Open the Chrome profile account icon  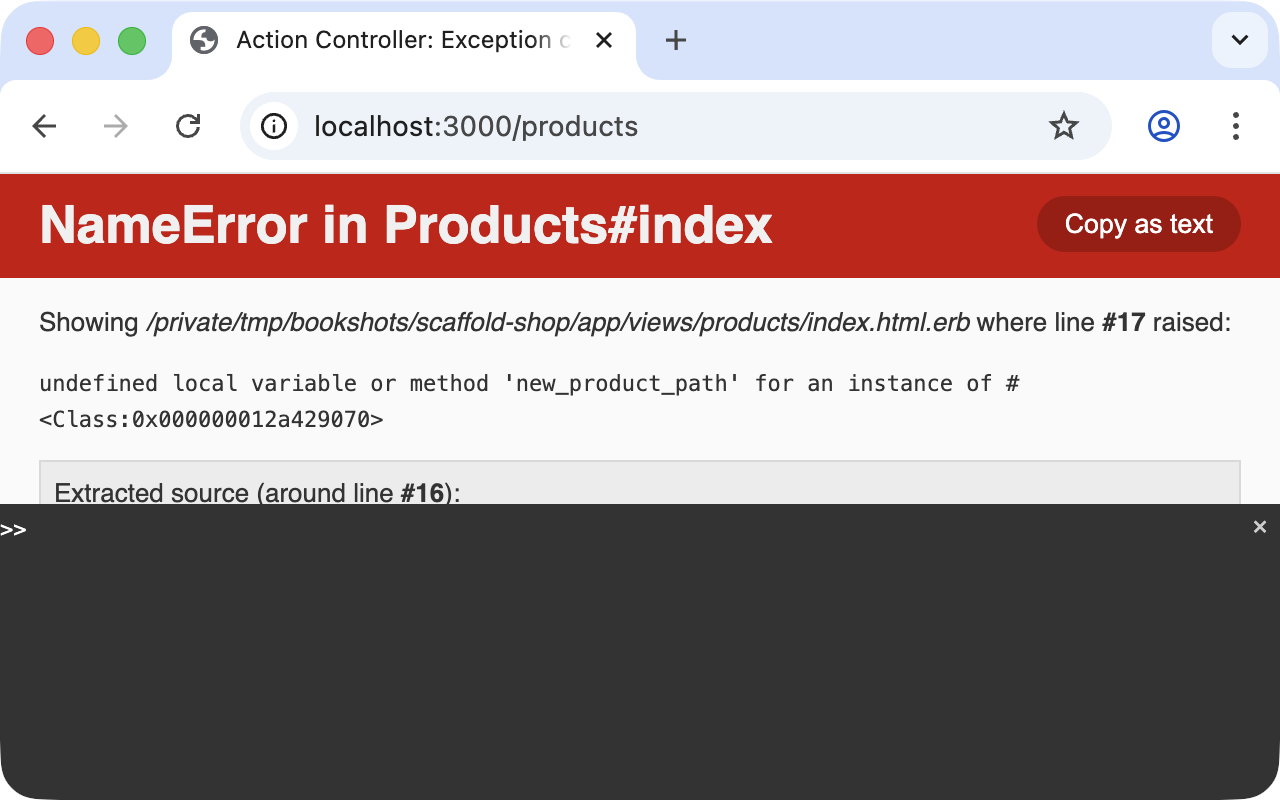click(1163, 126)
